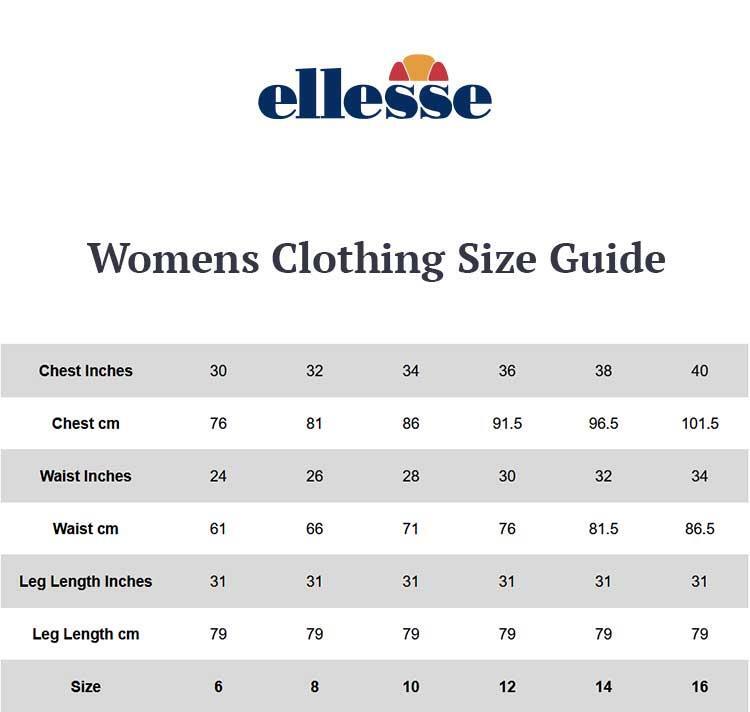Click size 6 in the Size row

(218, 687)
